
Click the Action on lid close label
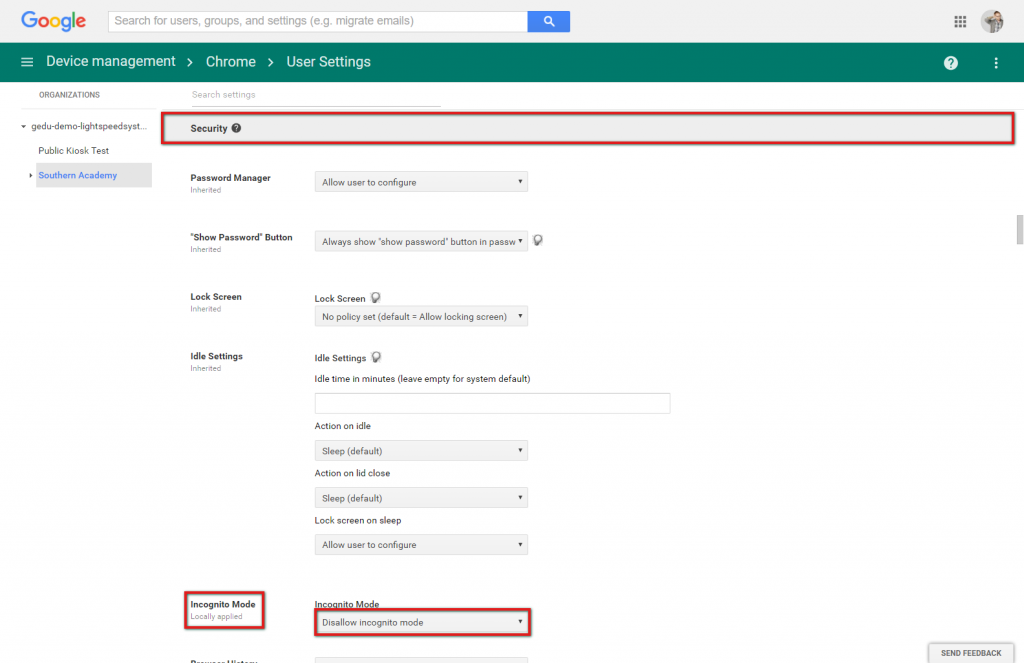pyautogui.click(x=352, y=473)
